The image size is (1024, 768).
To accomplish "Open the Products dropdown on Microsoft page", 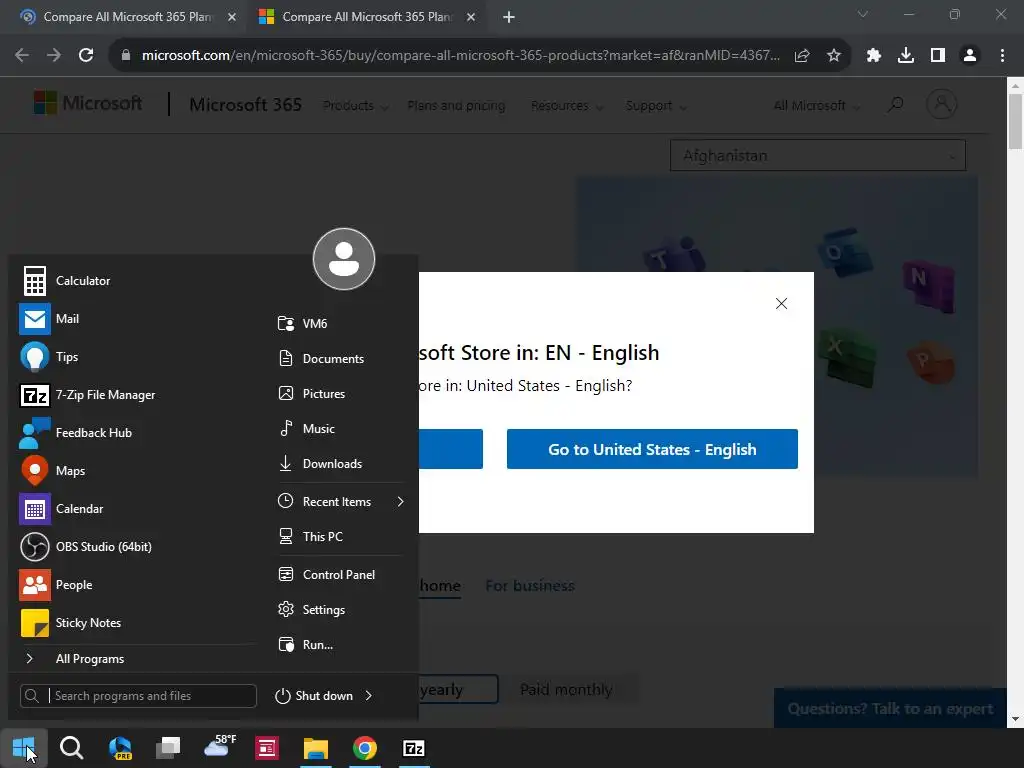I will tap(355, 106).
